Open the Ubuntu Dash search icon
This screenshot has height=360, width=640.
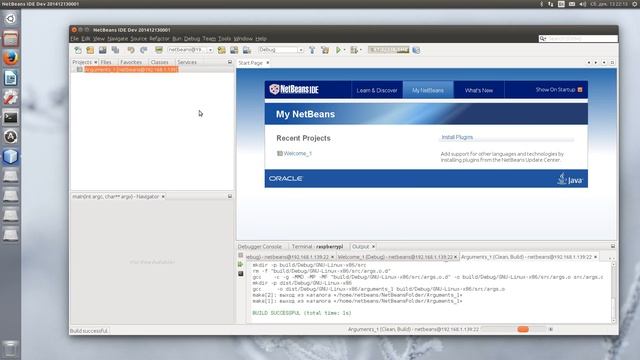pos(11,18)
